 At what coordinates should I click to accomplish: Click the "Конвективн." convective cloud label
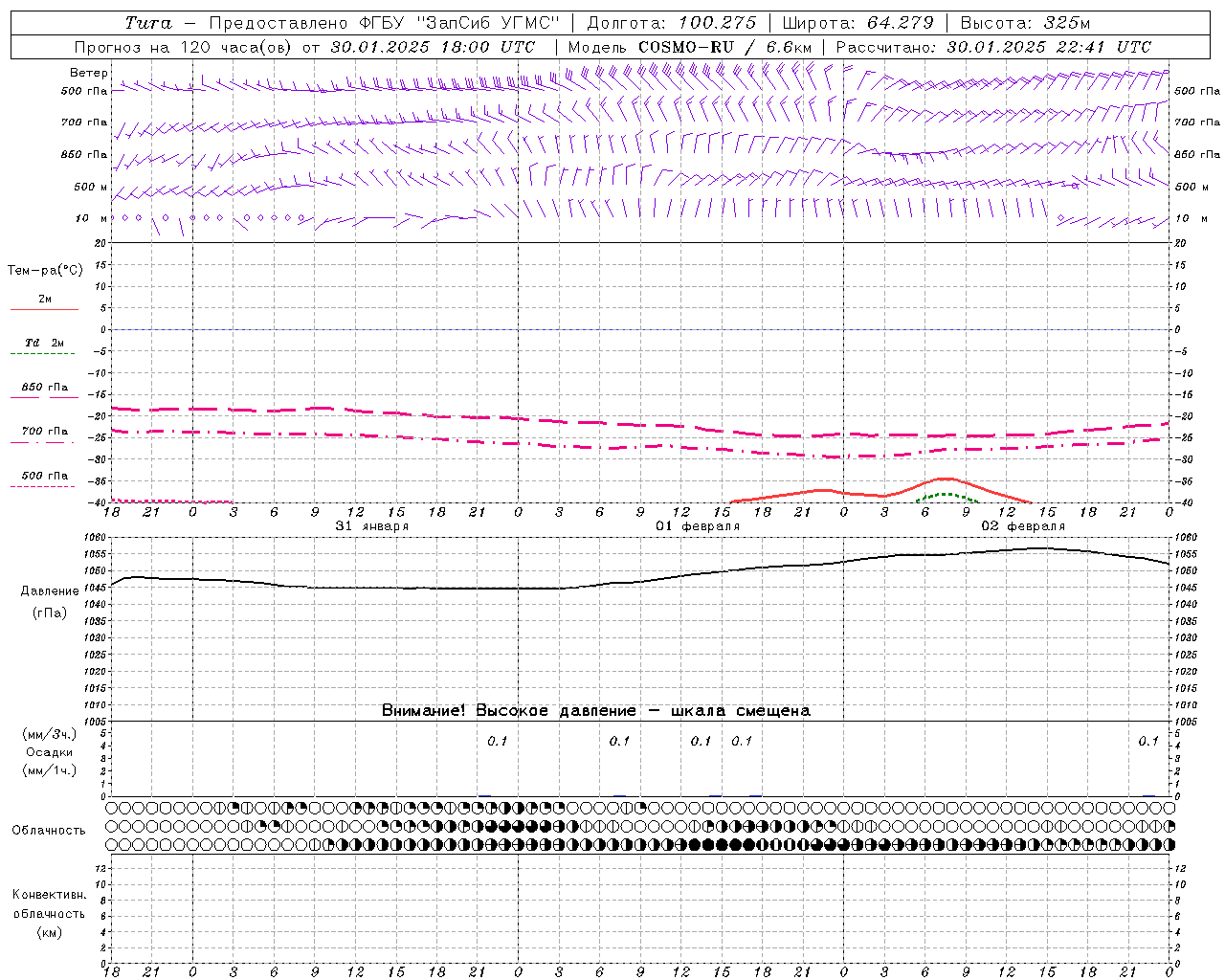pos(49,895)
